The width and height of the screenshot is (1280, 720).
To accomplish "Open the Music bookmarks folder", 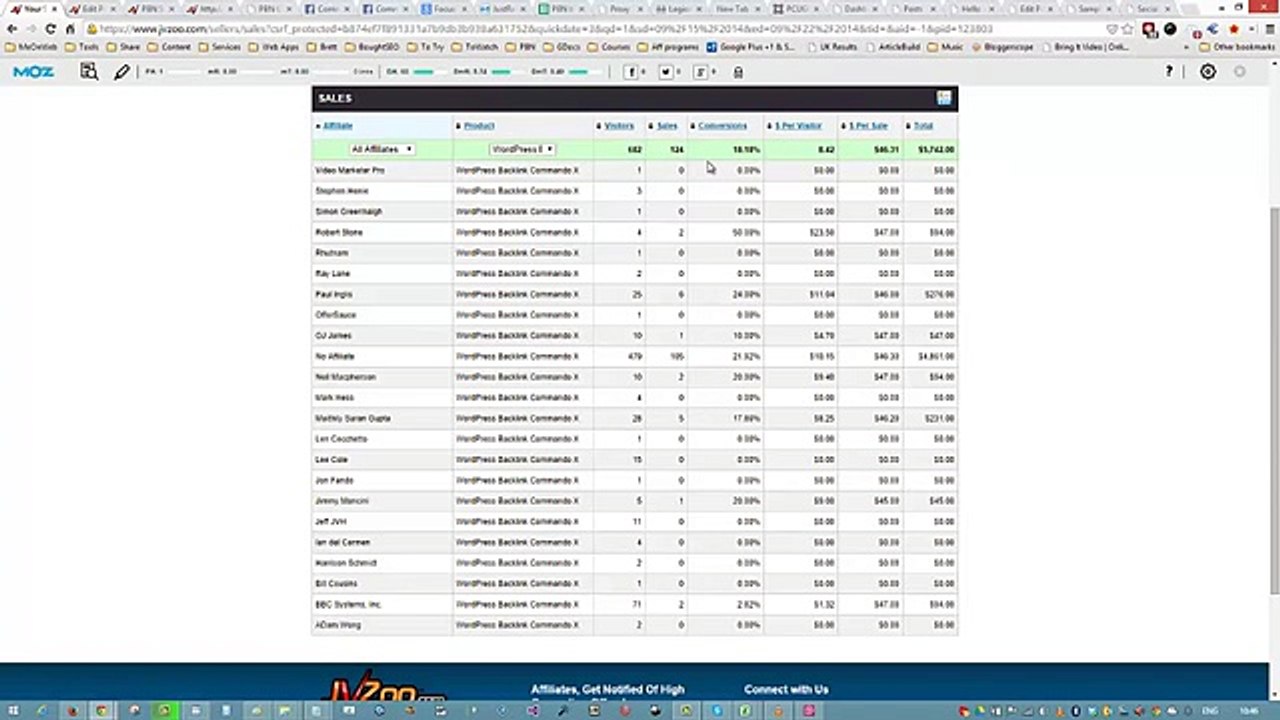I will click(x=946, y=47).
